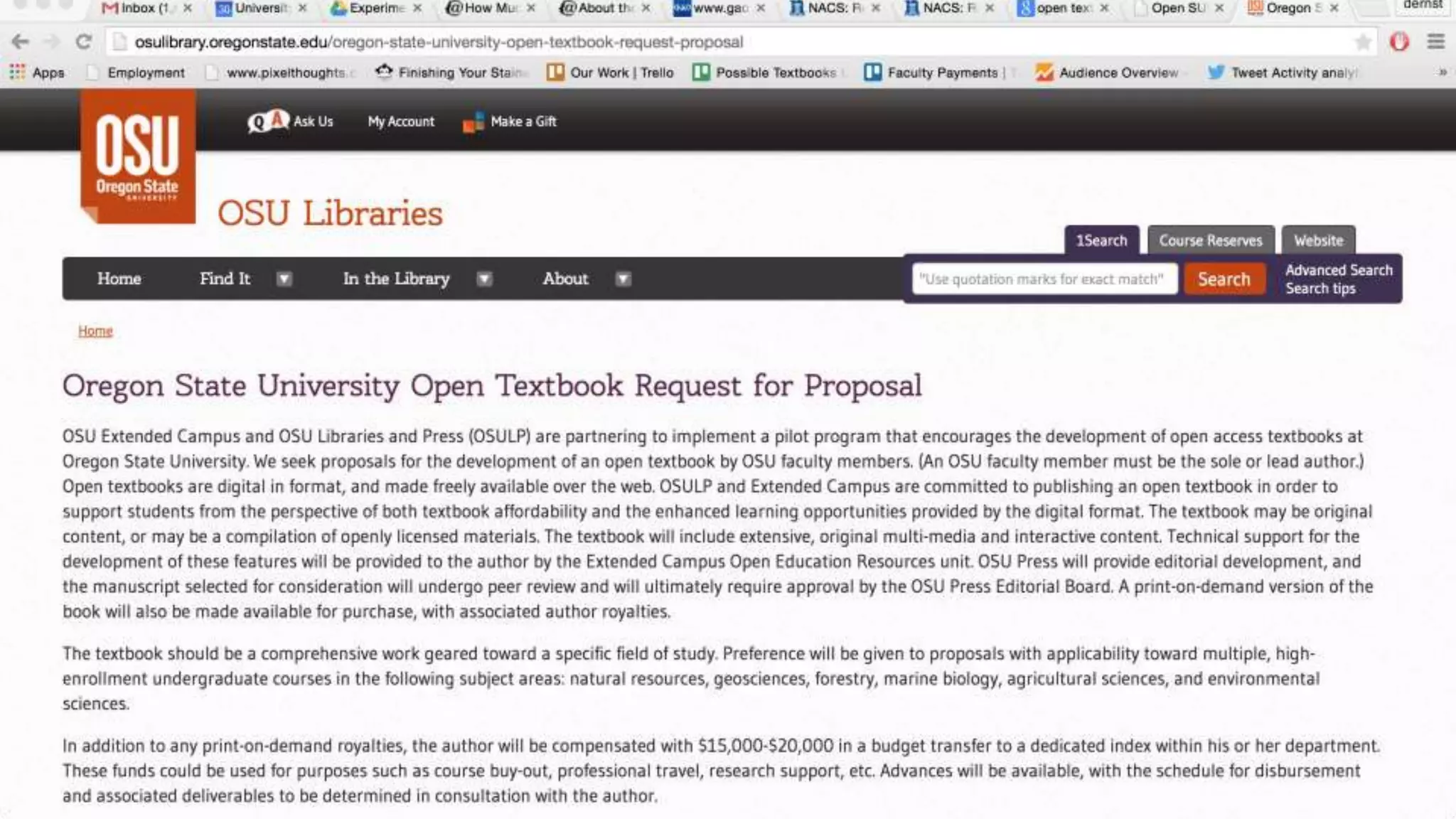Image resolution: width=1456 pixels, height=819 pixels.
Task: Switch to Course Reserves search tab
Action: pyautogui.click(x=1210, y=240)
